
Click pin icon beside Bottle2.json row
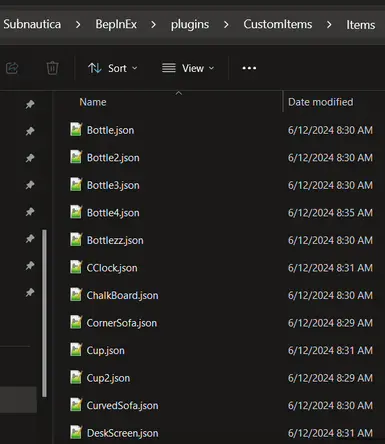[x=30, y=158]
